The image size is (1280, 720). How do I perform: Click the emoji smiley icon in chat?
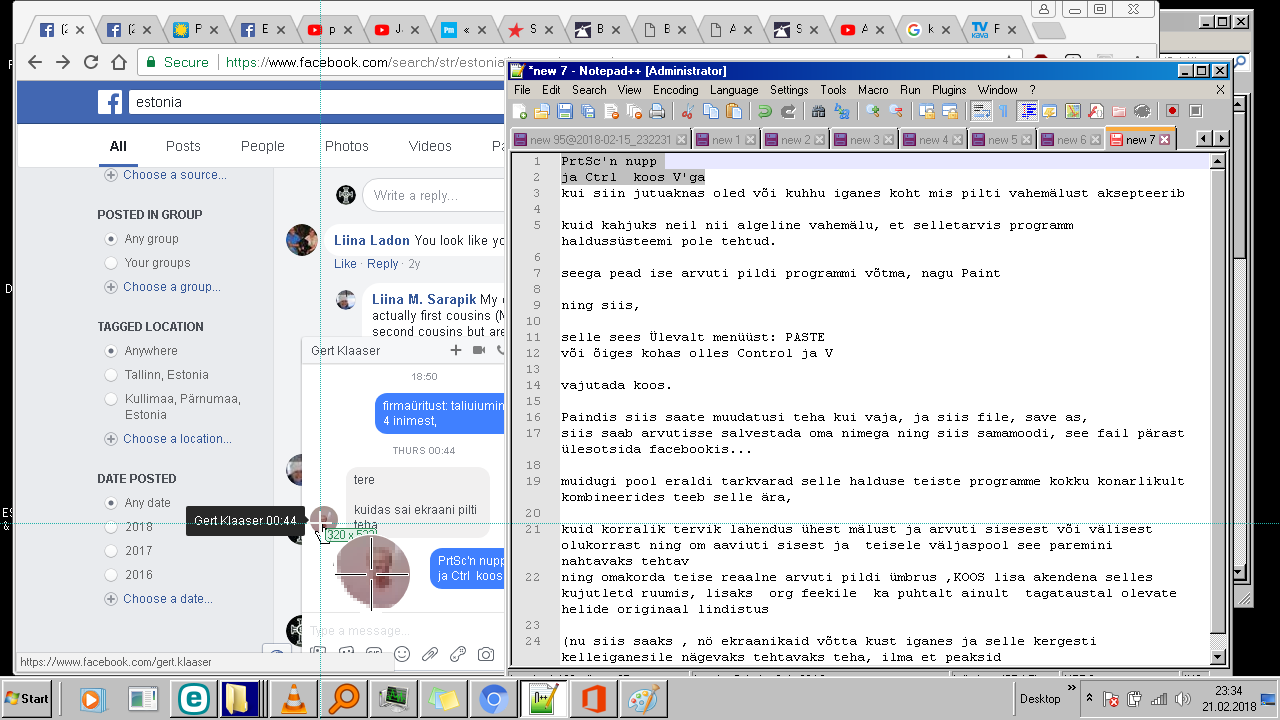point(402,654)
